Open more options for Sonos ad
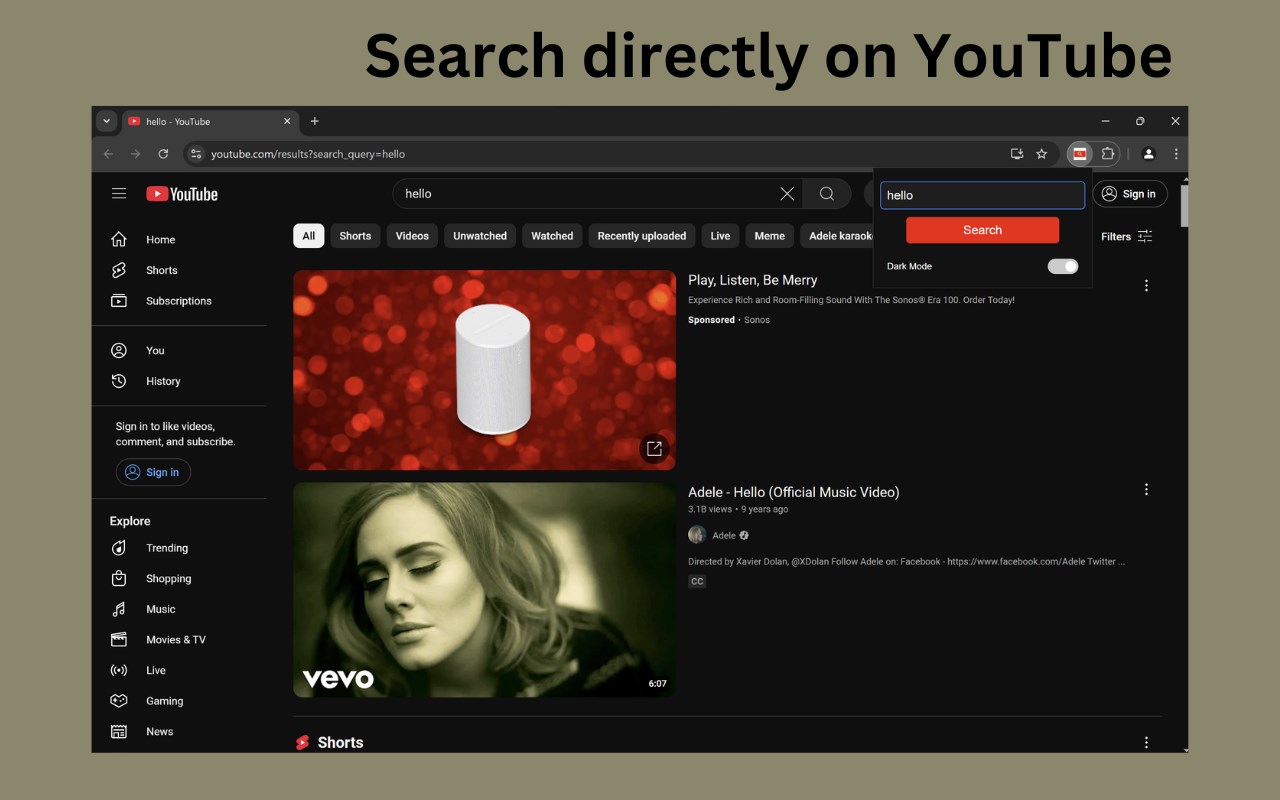The width and height of the screenshot is (1280, 800). [1146, 285]
